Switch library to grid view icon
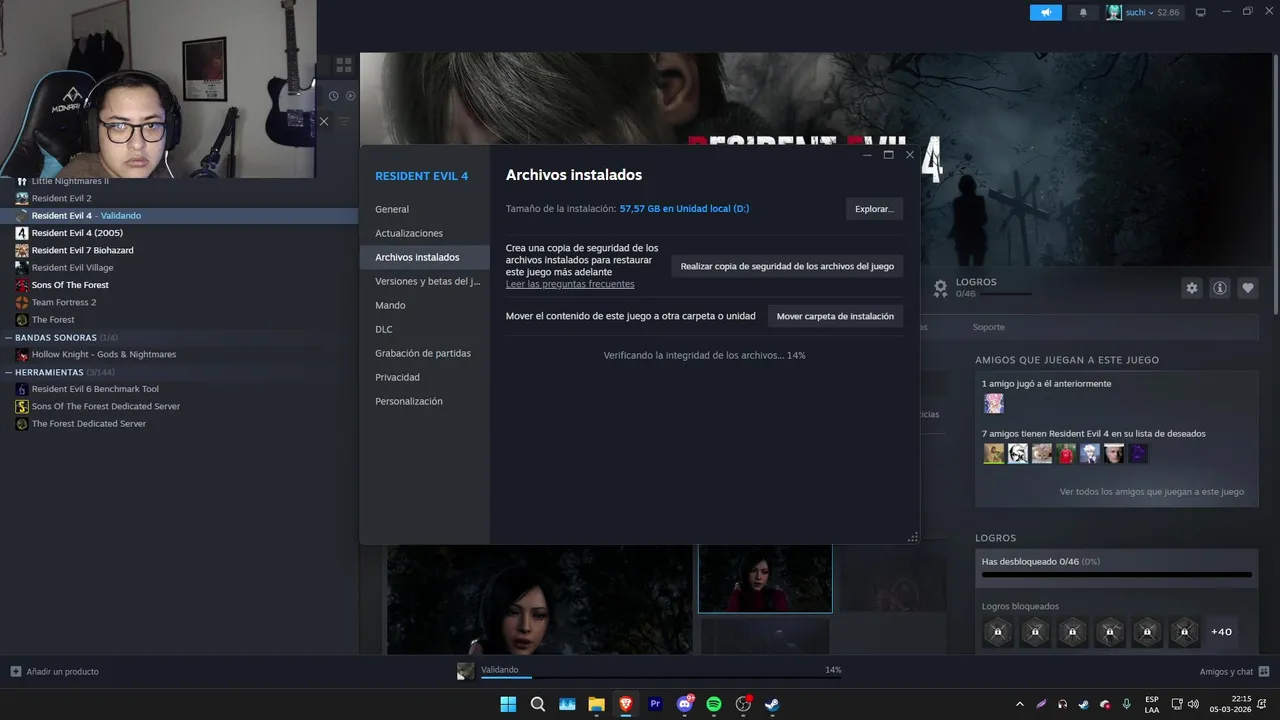 click(344, 65)
